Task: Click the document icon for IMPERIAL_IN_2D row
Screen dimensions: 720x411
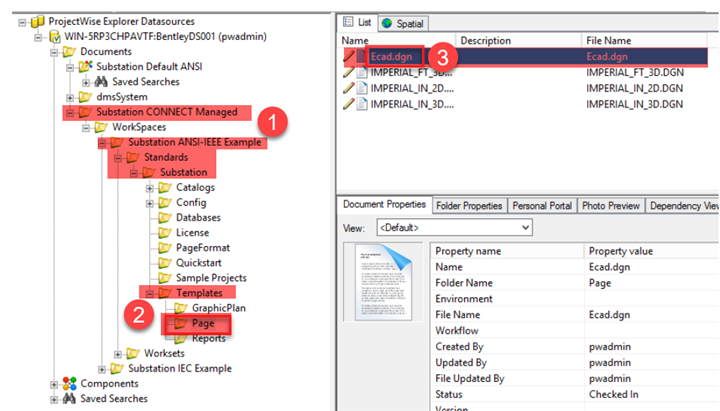Action: 362,88
